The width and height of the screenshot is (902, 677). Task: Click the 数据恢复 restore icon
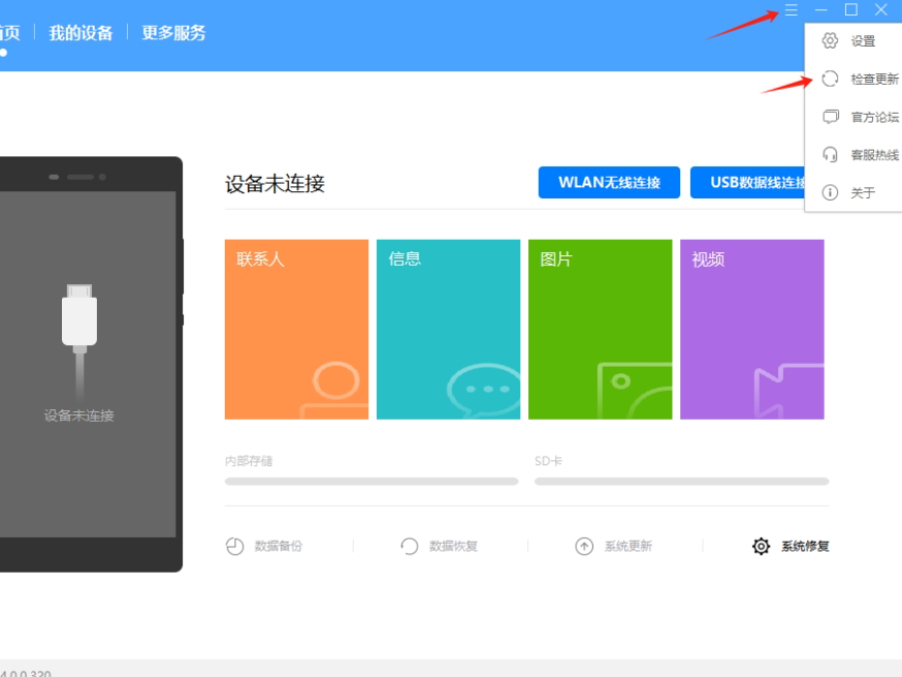click(409, 546)
